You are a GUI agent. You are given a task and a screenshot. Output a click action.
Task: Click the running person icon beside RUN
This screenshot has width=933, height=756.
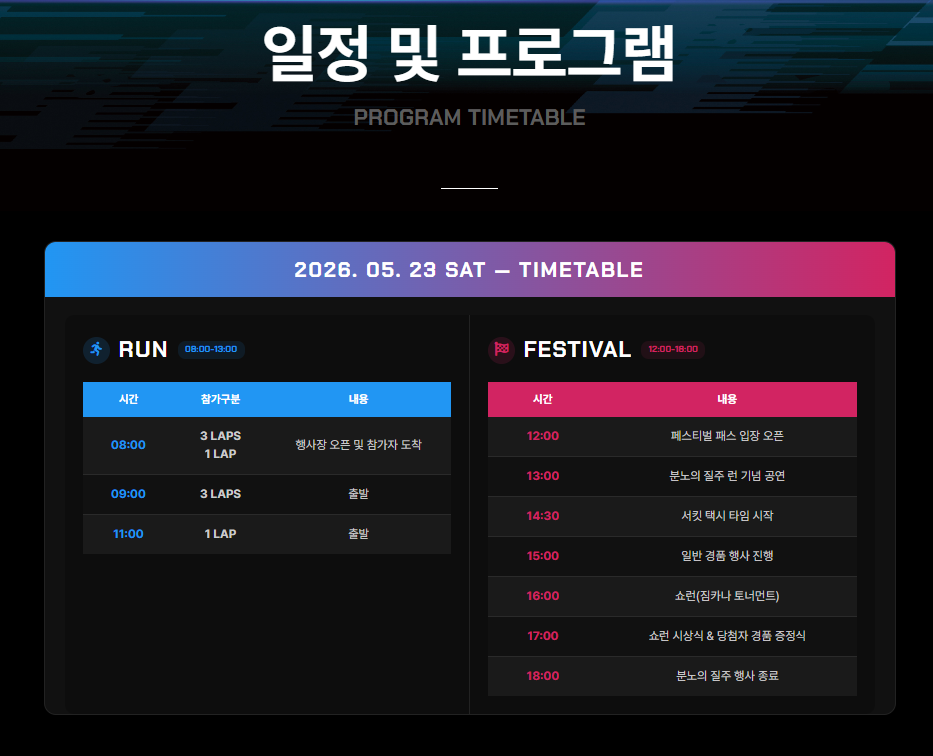tap(97, 349)
